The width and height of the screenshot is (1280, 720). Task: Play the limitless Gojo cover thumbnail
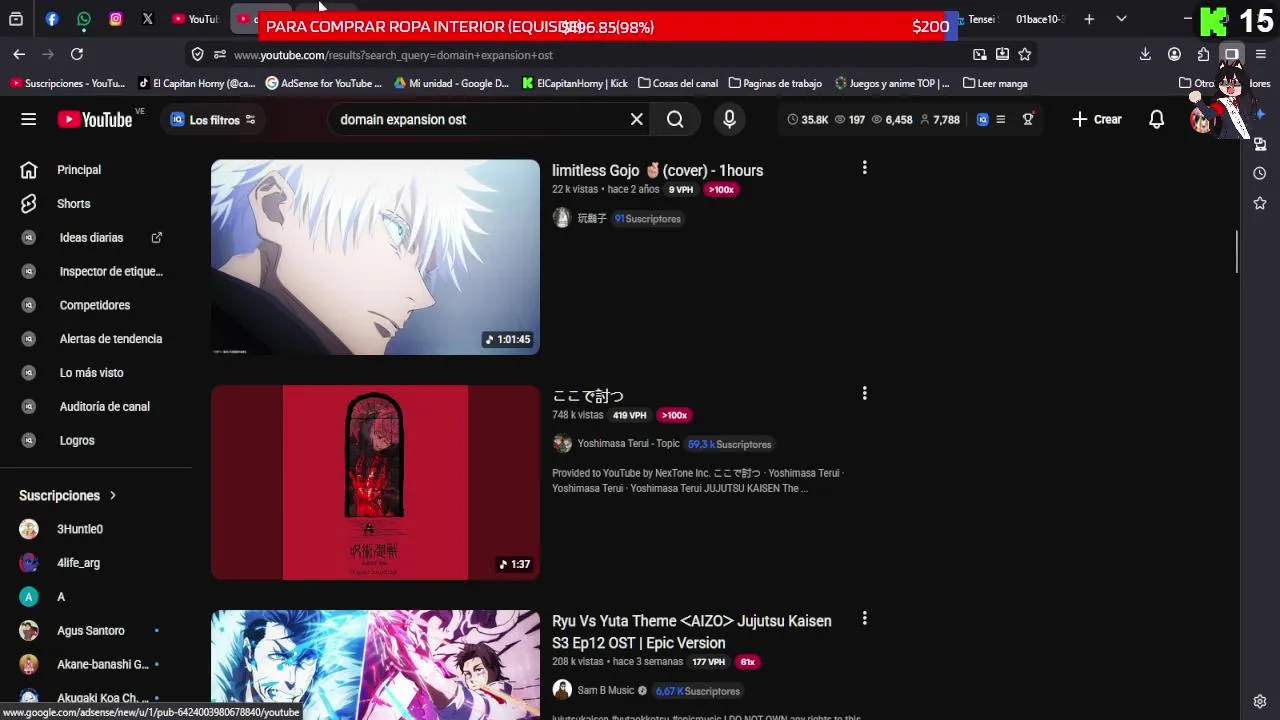[x=375, y=257]
